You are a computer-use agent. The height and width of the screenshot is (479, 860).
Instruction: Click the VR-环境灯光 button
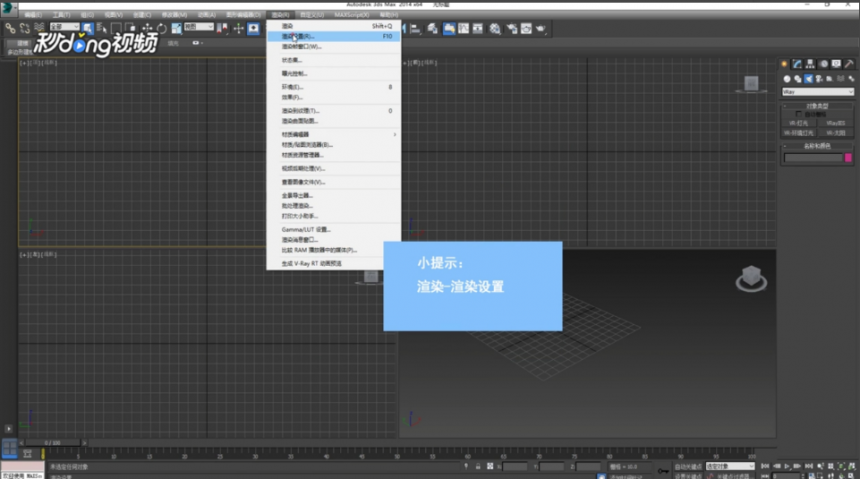[x=799, y=133]
